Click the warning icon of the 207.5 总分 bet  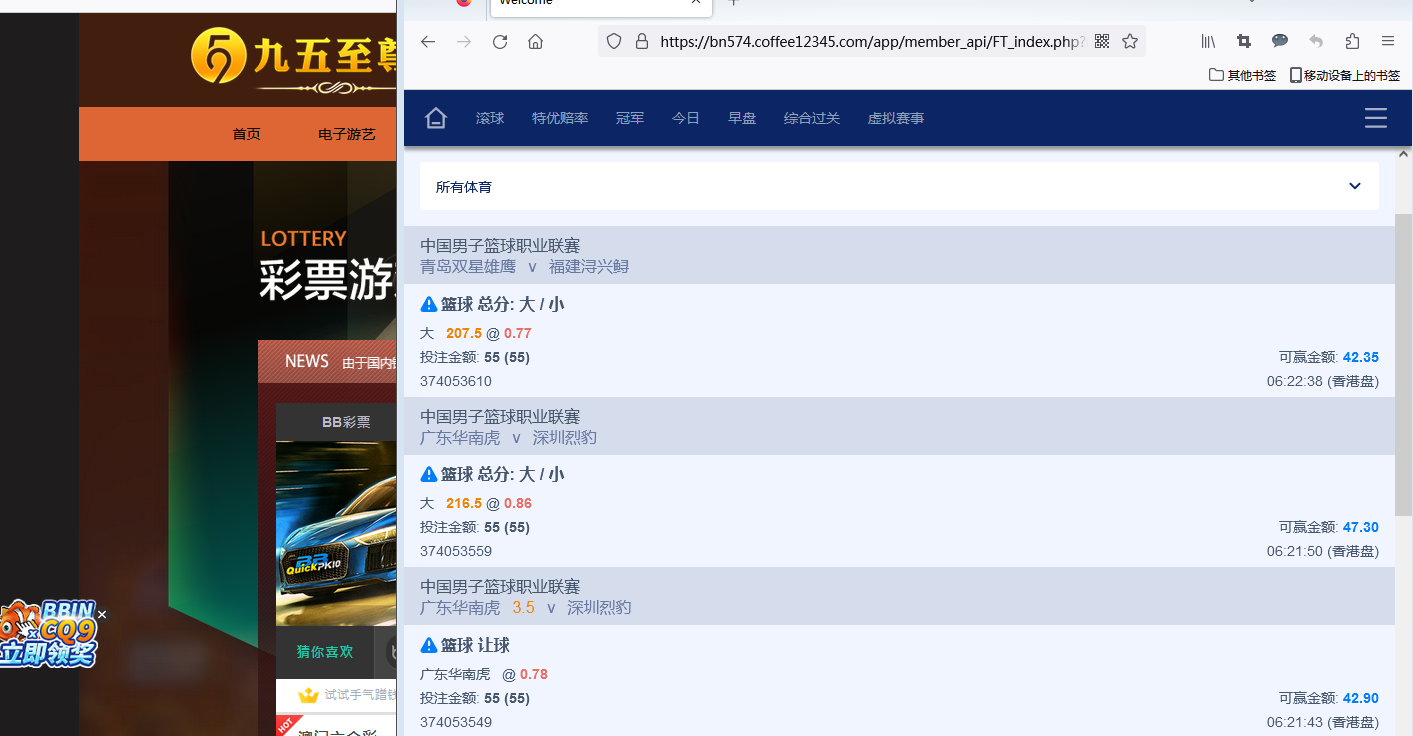coord(429,304)
